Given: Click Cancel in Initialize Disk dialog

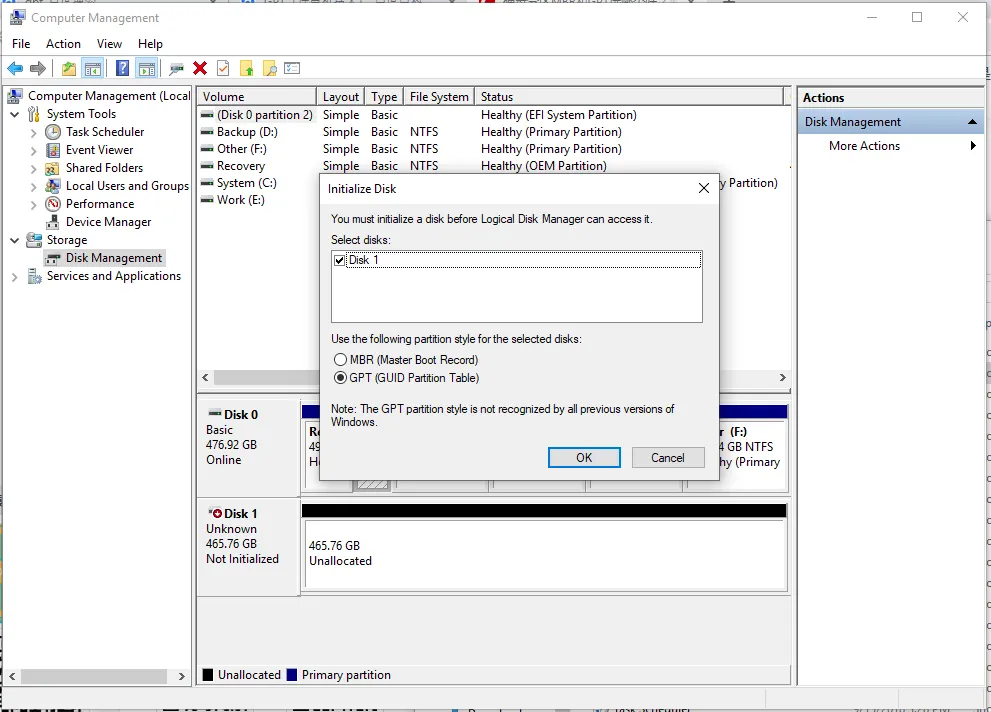Looking at the screenshot, I should point(668,457).
